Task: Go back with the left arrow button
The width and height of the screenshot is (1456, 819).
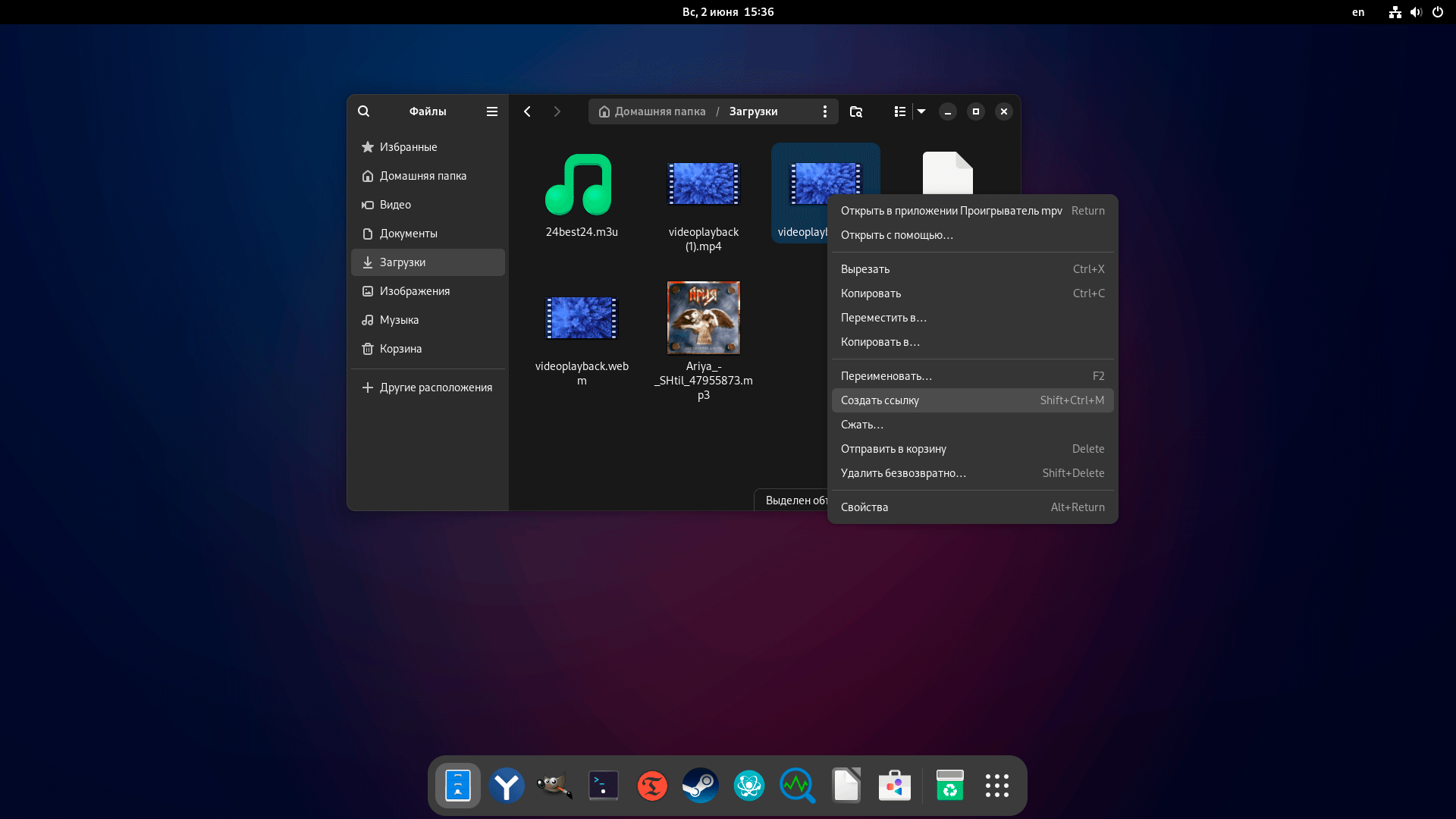Action: tap(527, 111)
